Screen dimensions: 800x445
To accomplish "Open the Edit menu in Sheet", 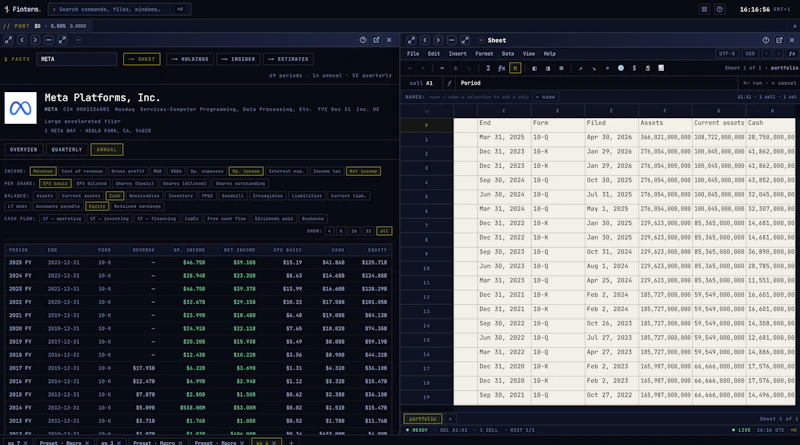I will pyautogui.click(x=434, y=54).
